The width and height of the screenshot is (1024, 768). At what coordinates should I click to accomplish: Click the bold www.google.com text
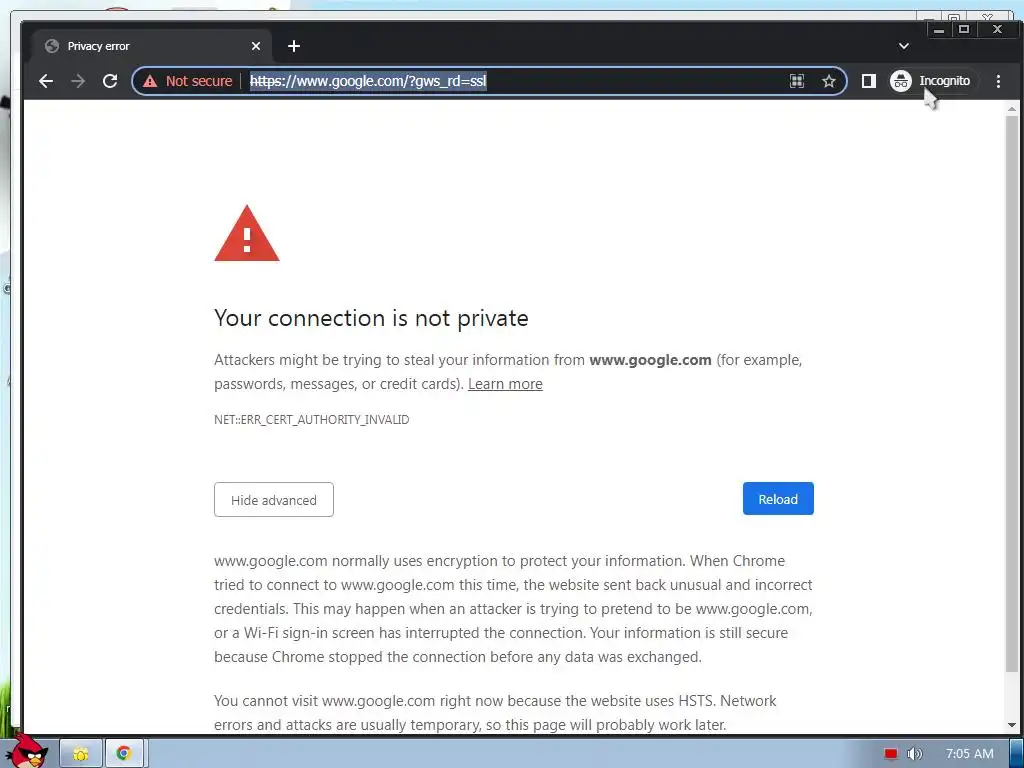(x=650, y=360)
